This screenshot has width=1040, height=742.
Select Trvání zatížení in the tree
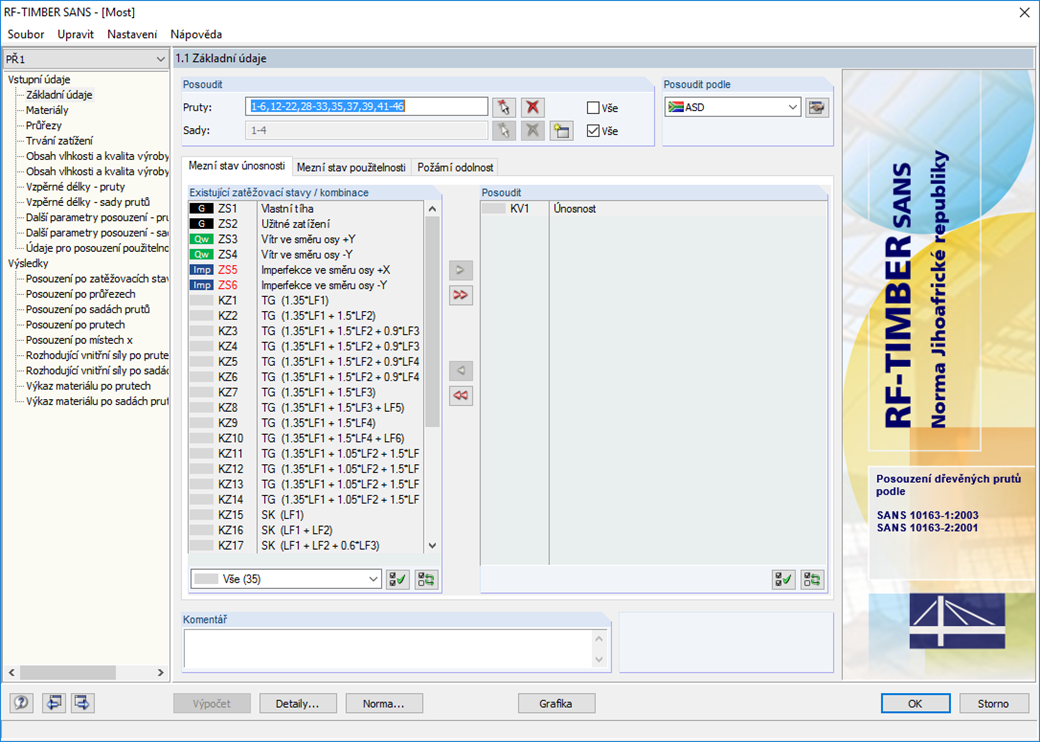click(59, 141)
